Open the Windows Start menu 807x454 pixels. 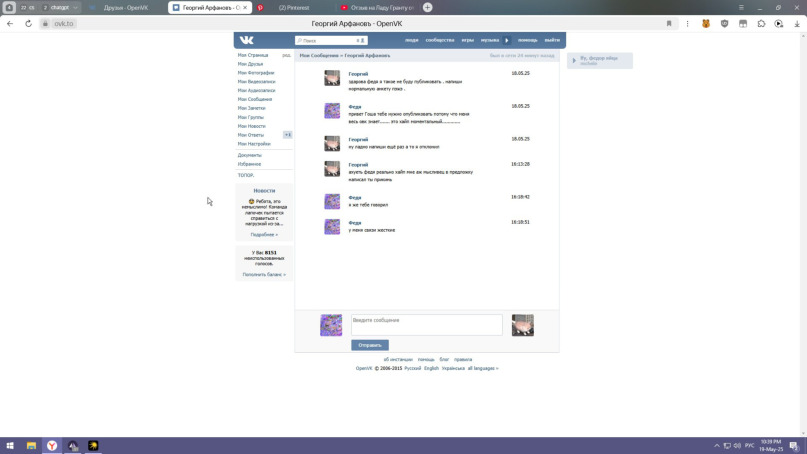(10, 446)
